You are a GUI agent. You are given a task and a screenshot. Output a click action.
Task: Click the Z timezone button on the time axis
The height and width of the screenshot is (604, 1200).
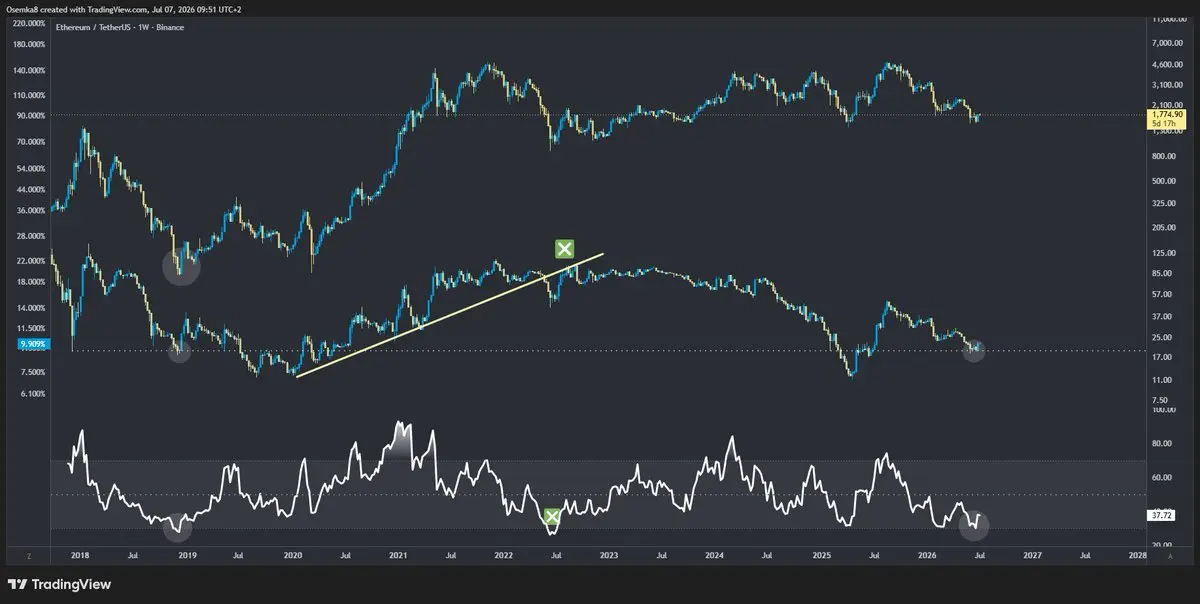pyautogui.click(x=29, y=555)
